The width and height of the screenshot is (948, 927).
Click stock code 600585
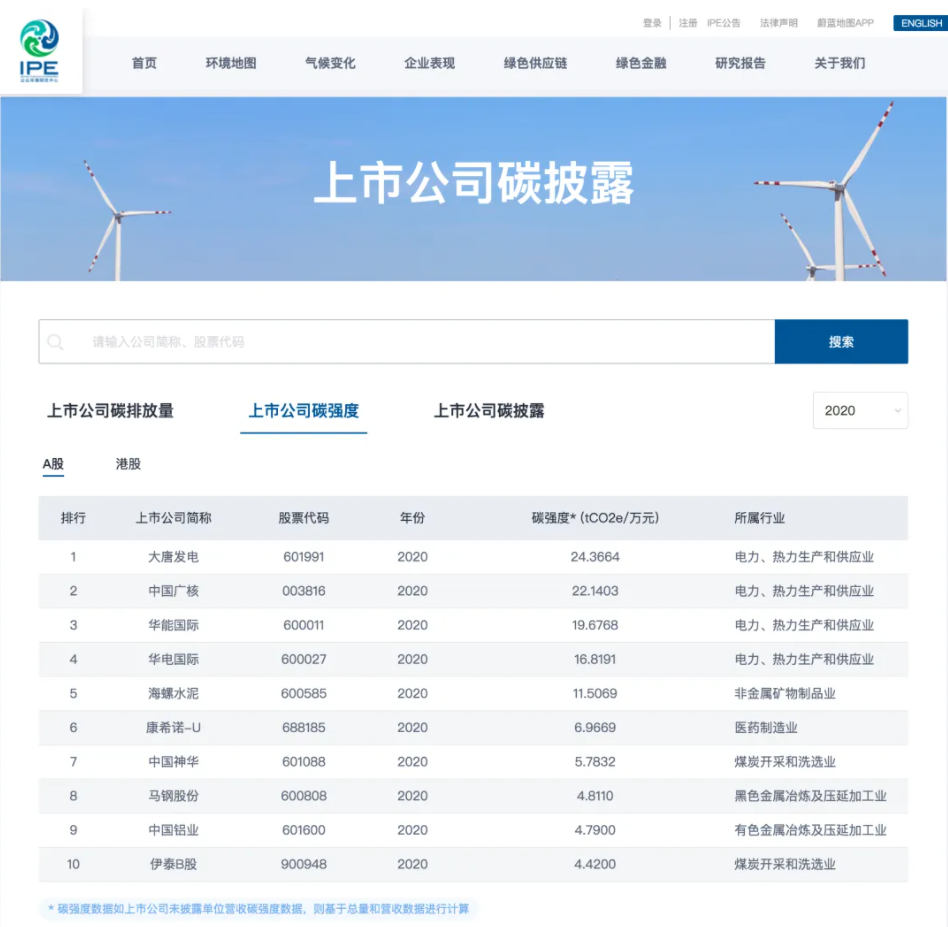(x=304, y=694)
